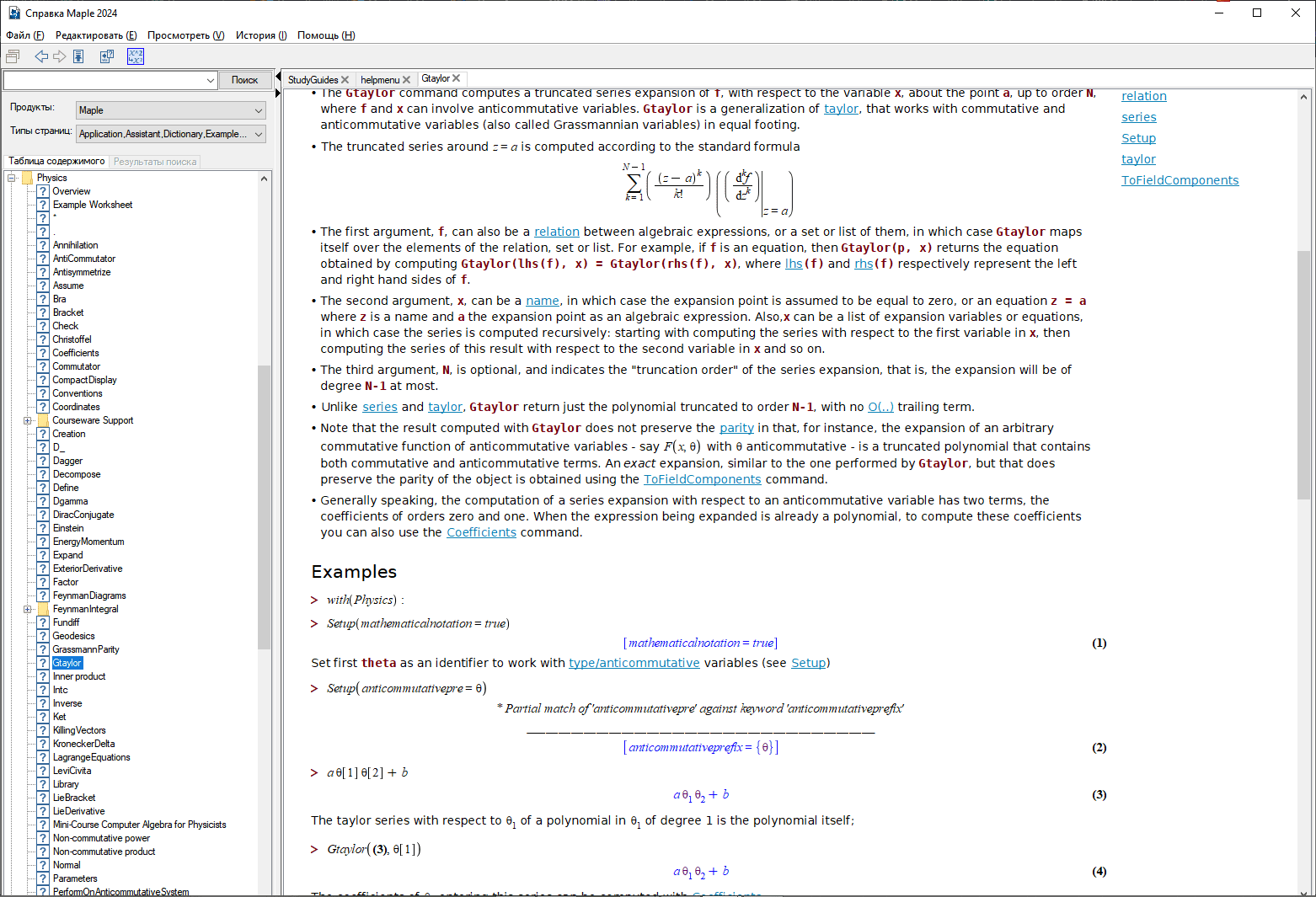Screen dimensions: 1316x897
Task: Click the help page icon beside Christoffel
Action: click(43, 339)
